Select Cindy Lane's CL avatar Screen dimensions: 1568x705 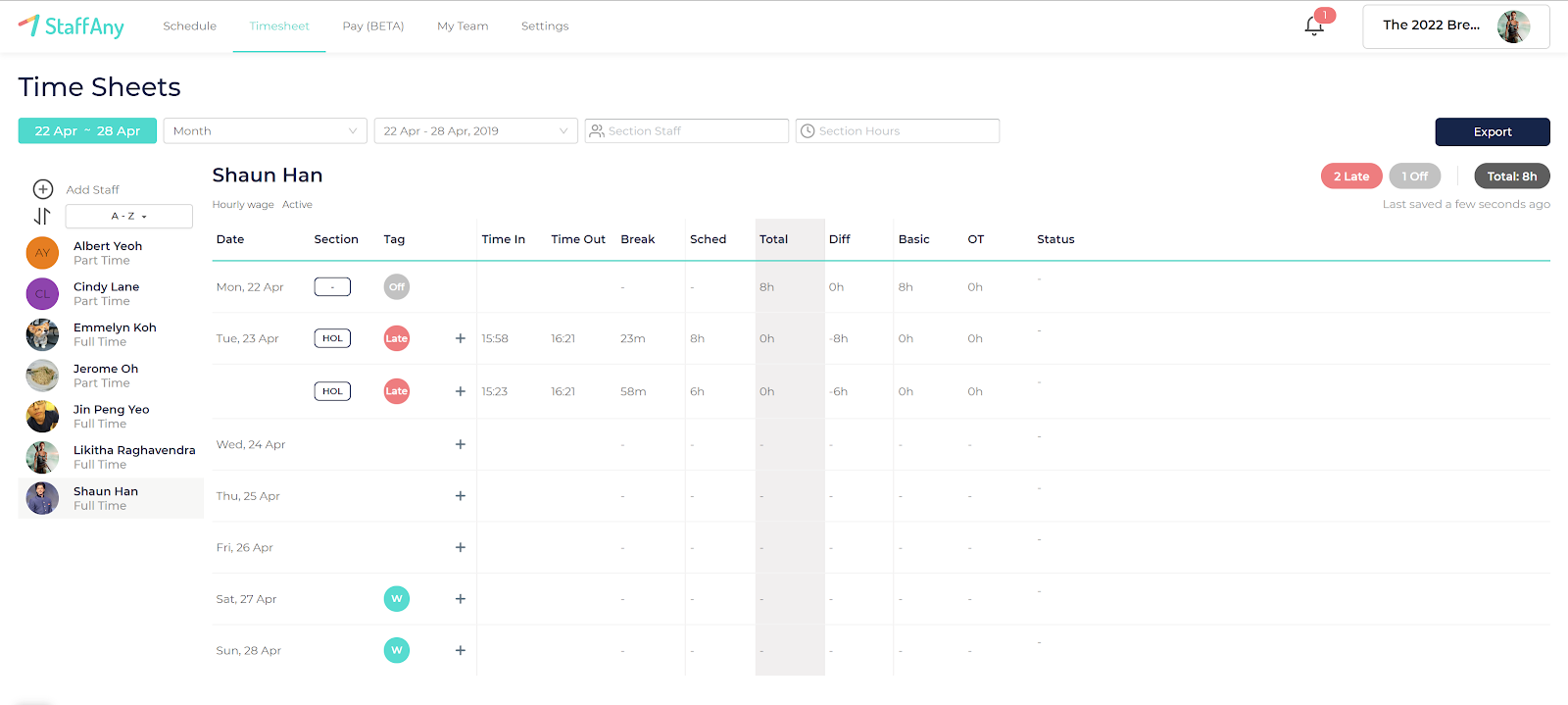(42, 293)
